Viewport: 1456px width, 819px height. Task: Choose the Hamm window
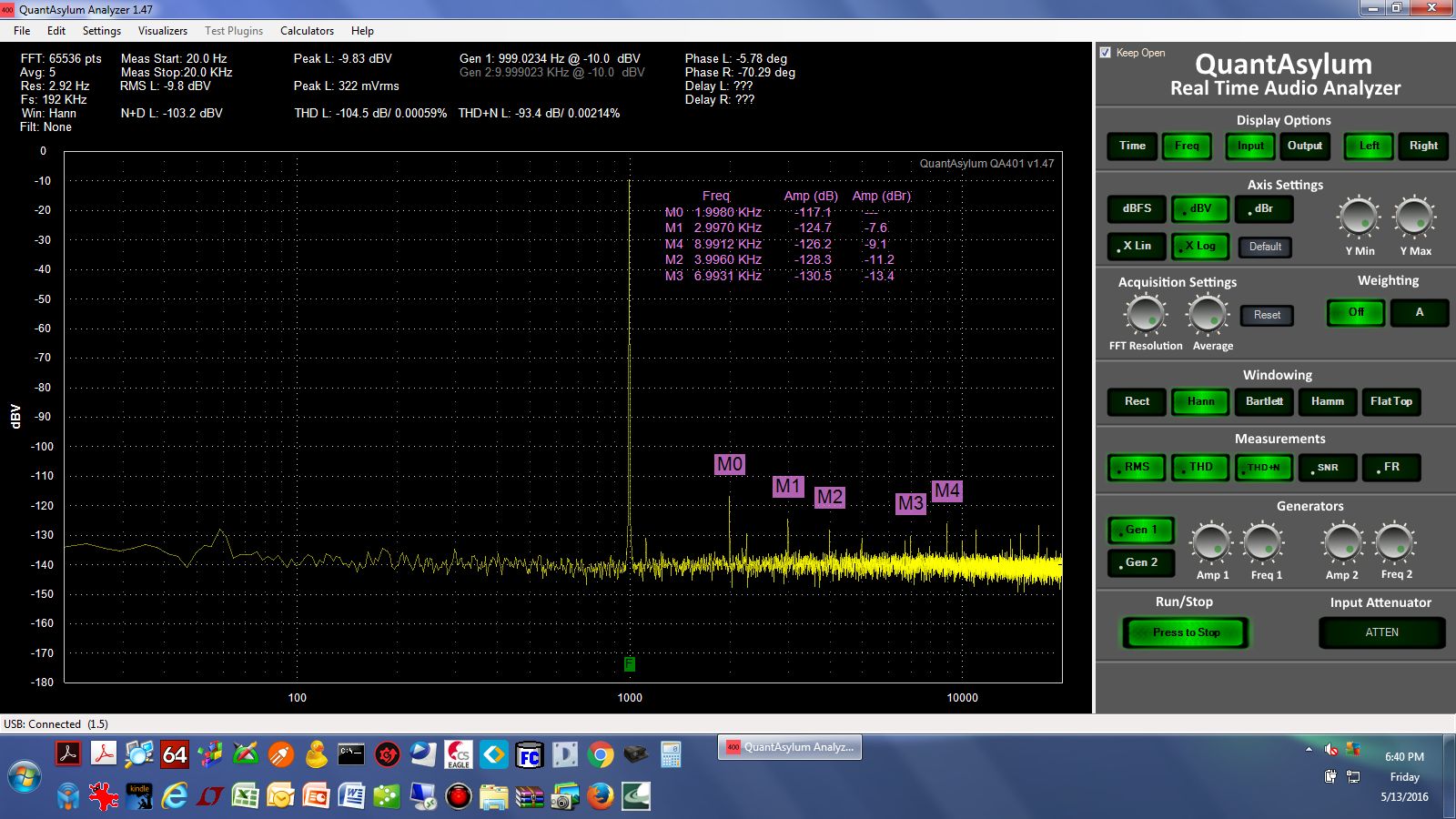(x=1327, y=401)
